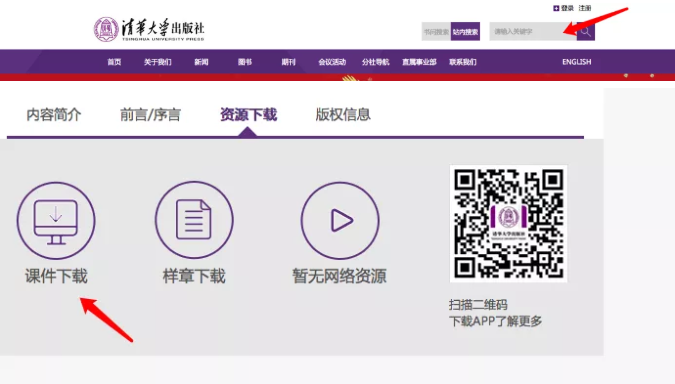Click the 扫描二维码 text
The width and height of the screenshot is (675, 384).
(478, 305)
